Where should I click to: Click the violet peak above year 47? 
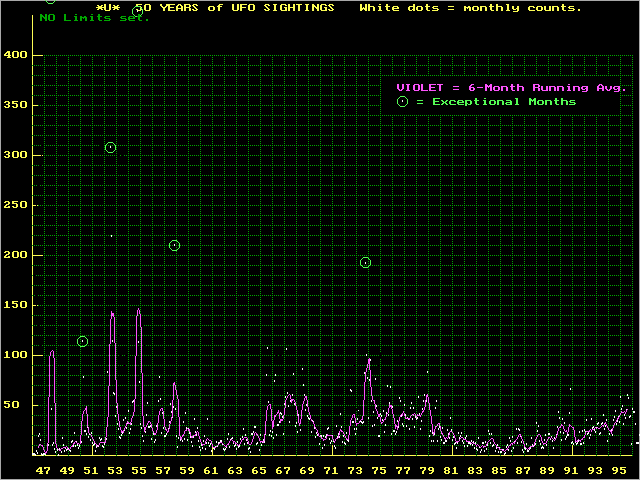pos(51,352)
